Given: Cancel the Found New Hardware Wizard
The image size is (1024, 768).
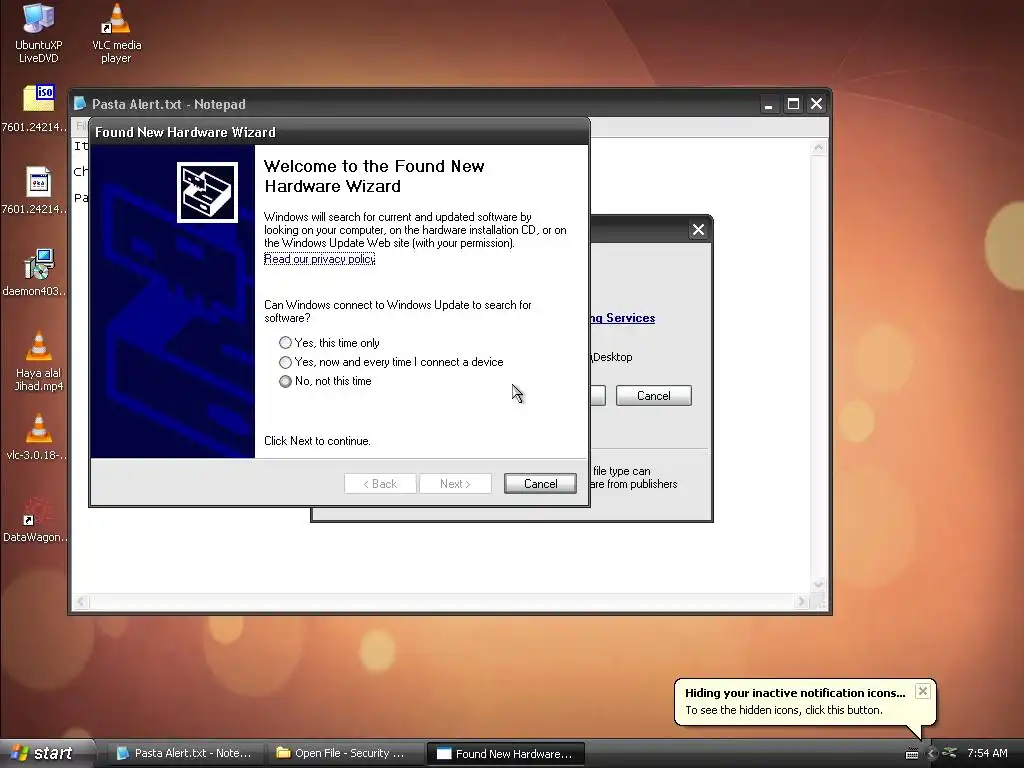Looking at the screenshot, I should tap(540, 483).
